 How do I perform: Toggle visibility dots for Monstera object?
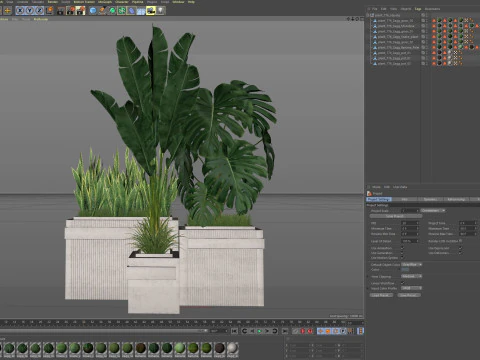[426, 26]
